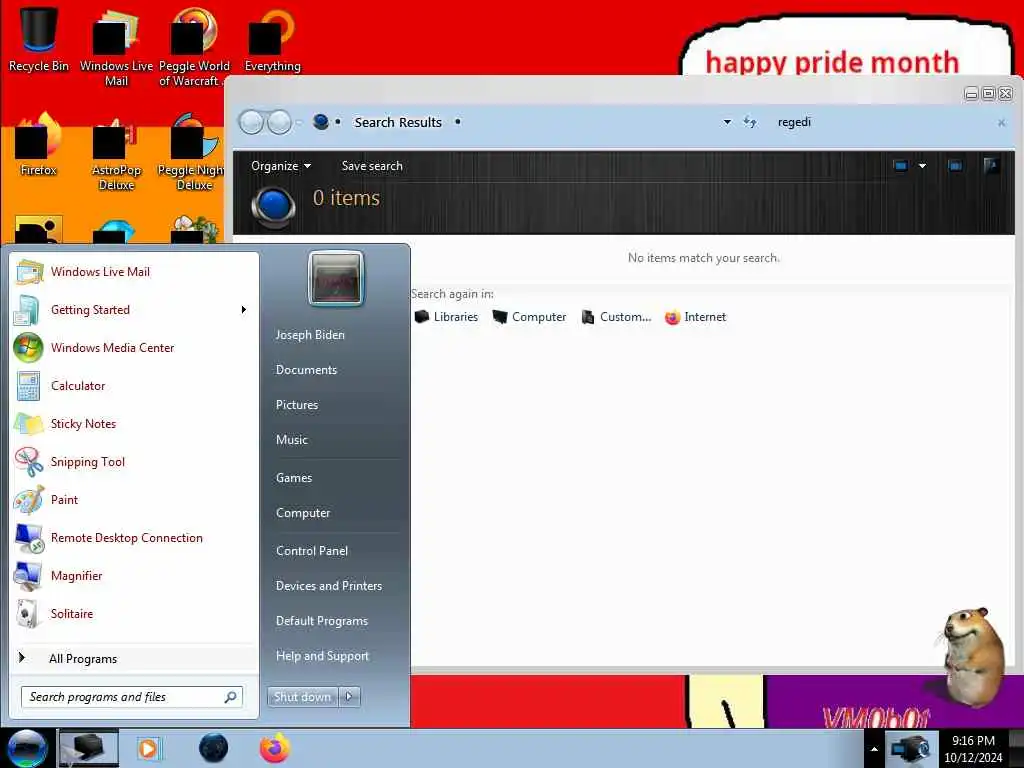Search again in Libraries
The width and height of the screenshot is (1024, 768).
tap(447, 317)
